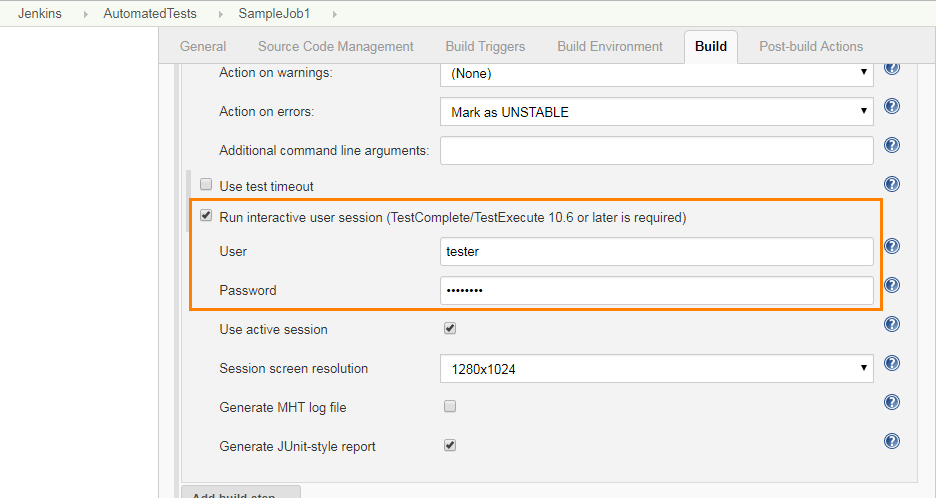Open help for Action on errors
Viewport: 936px width, 498px height.
point(892,106)
